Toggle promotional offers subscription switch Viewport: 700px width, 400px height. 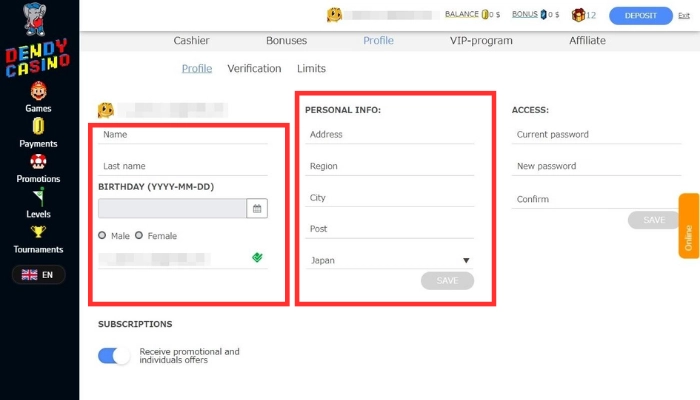point(114,356)
